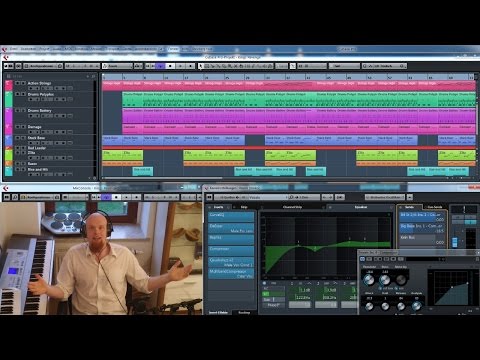Select the Stock Bass track
Viewport: 480px width, 360px height.
[x=36, y=138]
